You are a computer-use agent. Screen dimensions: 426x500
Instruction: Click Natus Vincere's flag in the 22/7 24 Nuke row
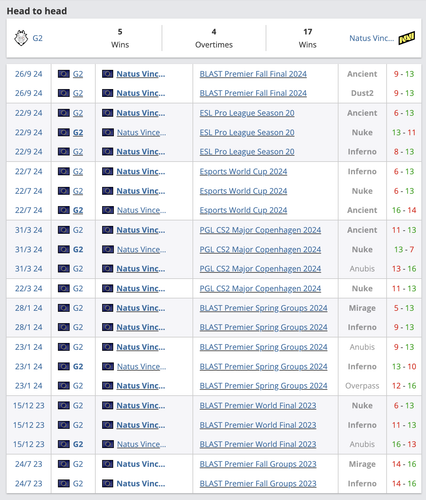pos(108,191)
